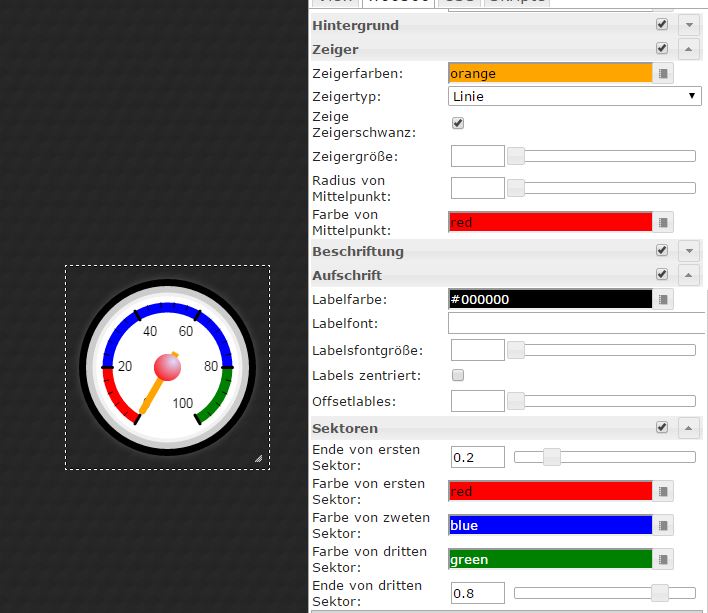Image resolution: width=708 pixels, height=613 pixels.
Task: Open color picker for Zeigerfarben
Action: click(663, 73)
